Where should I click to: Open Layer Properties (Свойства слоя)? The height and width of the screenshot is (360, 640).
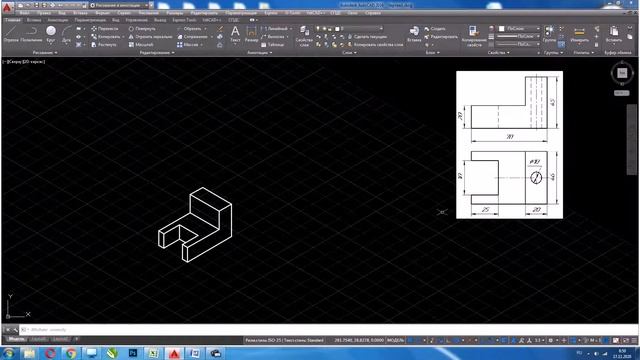pyautogui.click(x=304, y=36)
